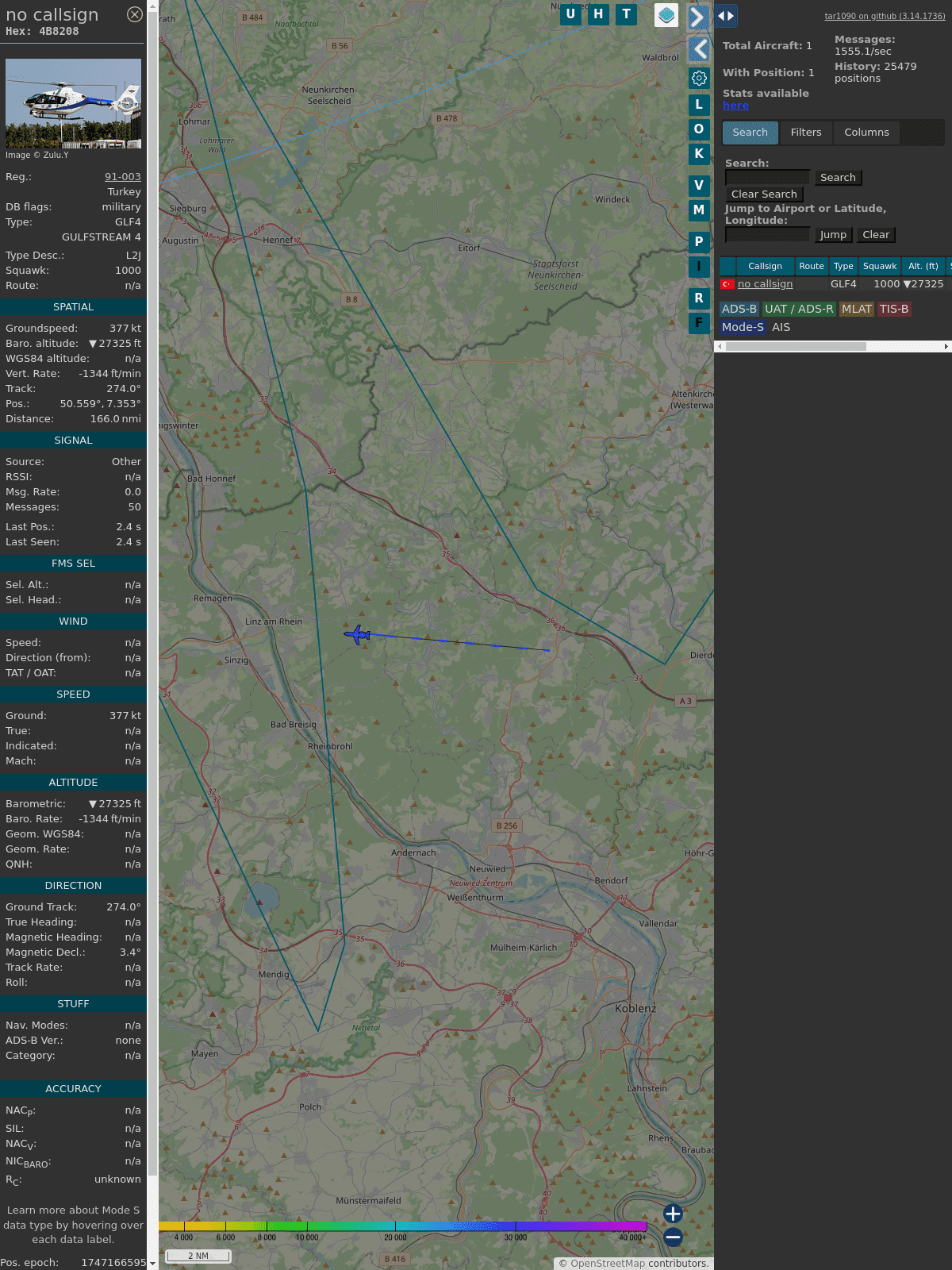The width and height of the screenshot is (952, 1270).
Task: Zoom in with the plus button
Action: 673,1213
